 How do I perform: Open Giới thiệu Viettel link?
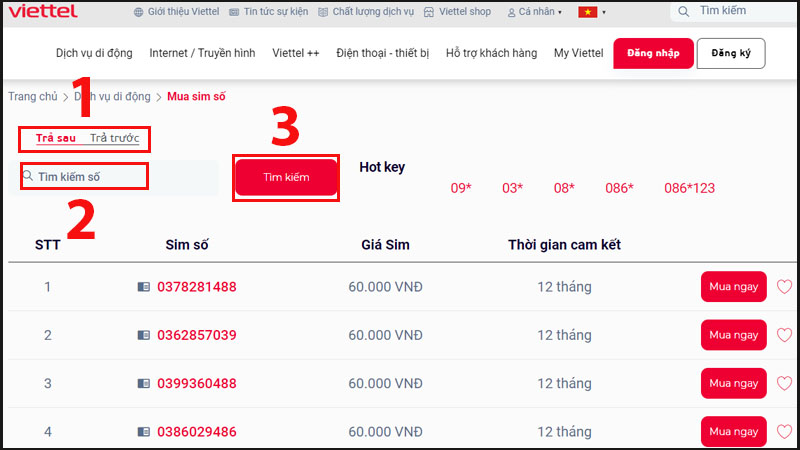(x=183, y=12)
